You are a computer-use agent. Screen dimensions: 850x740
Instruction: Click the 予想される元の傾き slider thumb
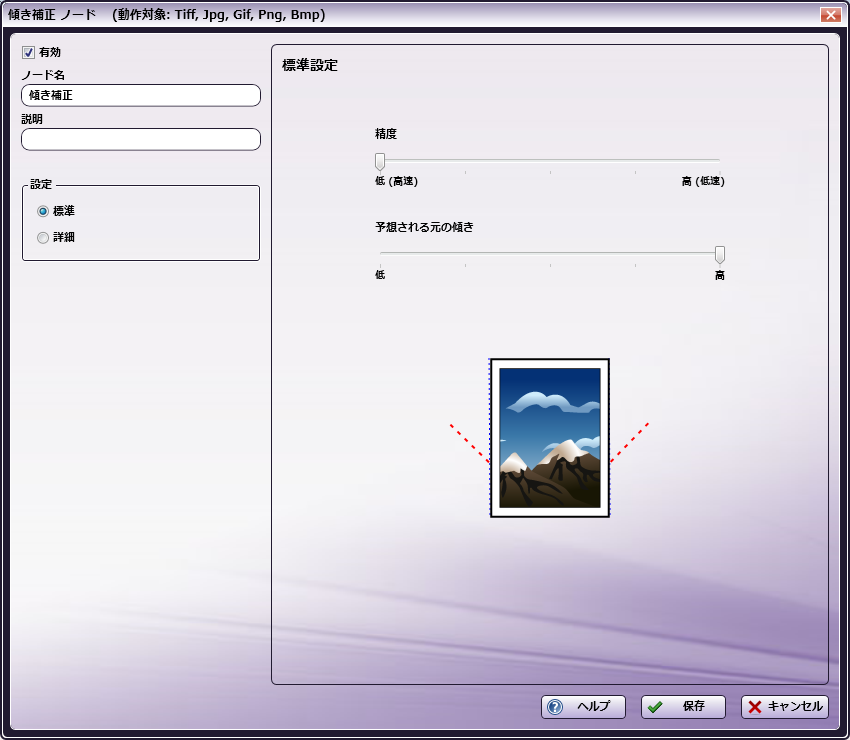[x=719, y=255]
